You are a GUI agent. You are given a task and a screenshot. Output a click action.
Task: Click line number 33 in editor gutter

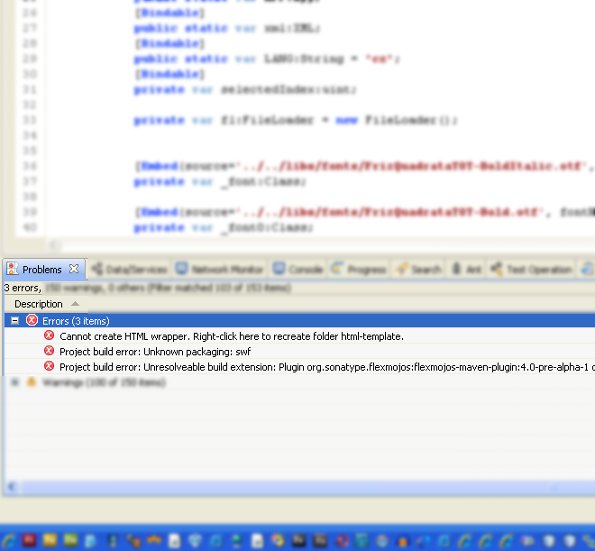click(x=30, y=120)
